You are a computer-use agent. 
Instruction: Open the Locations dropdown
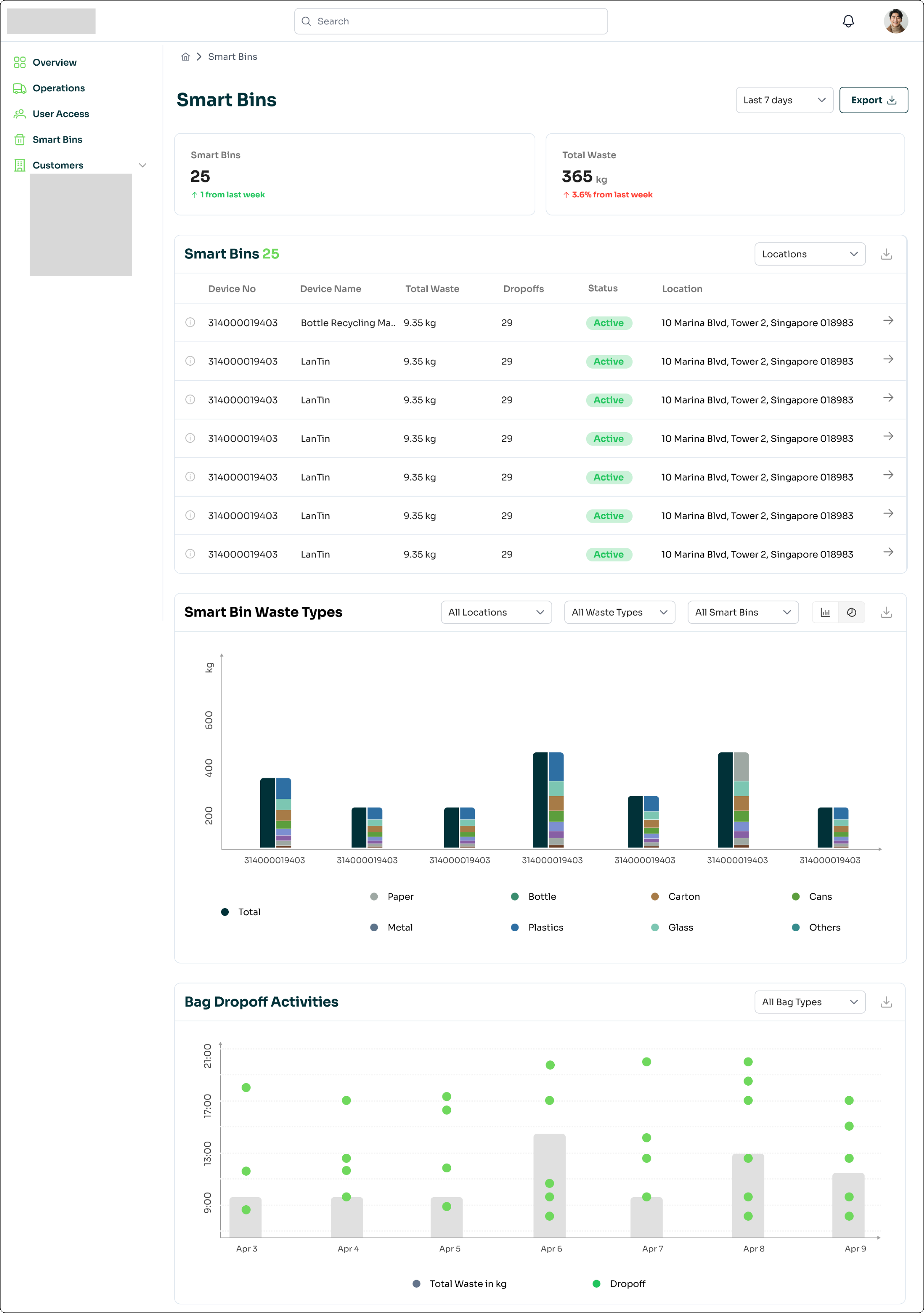pyautogui.click(x=810, y=254)
